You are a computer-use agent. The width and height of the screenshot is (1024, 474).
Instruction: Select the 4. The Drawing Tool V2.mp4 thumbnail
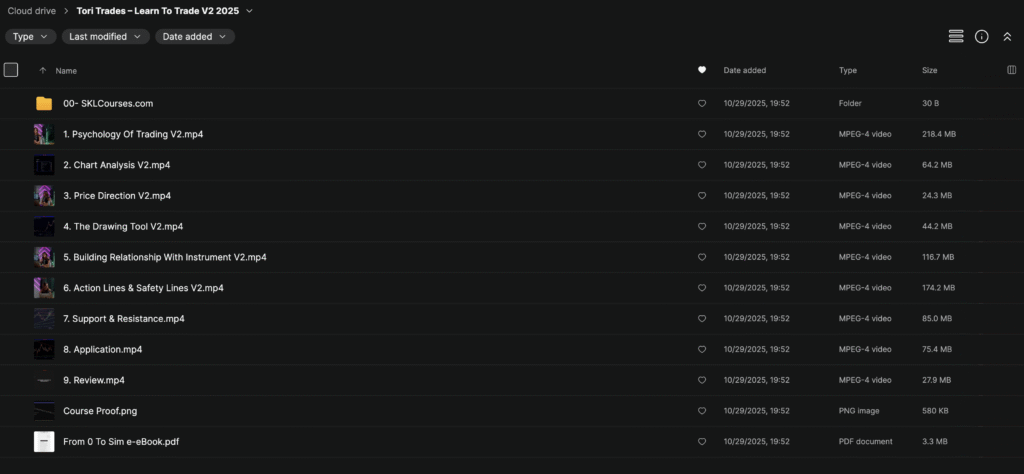[44, 226]
